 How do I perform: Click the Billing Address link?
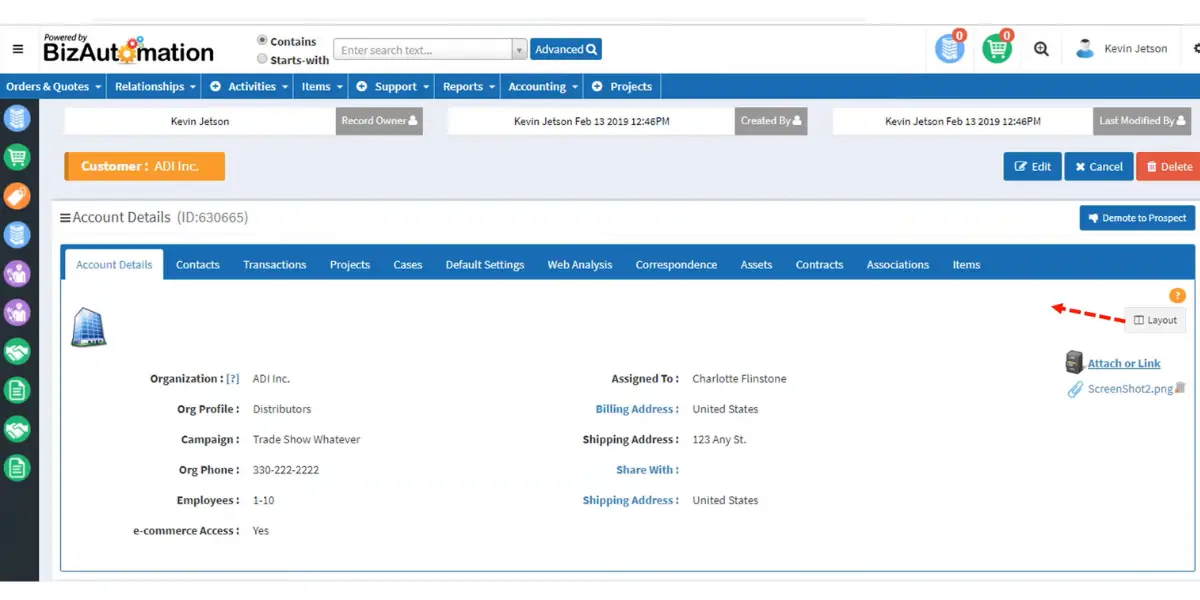coord(637,409)
